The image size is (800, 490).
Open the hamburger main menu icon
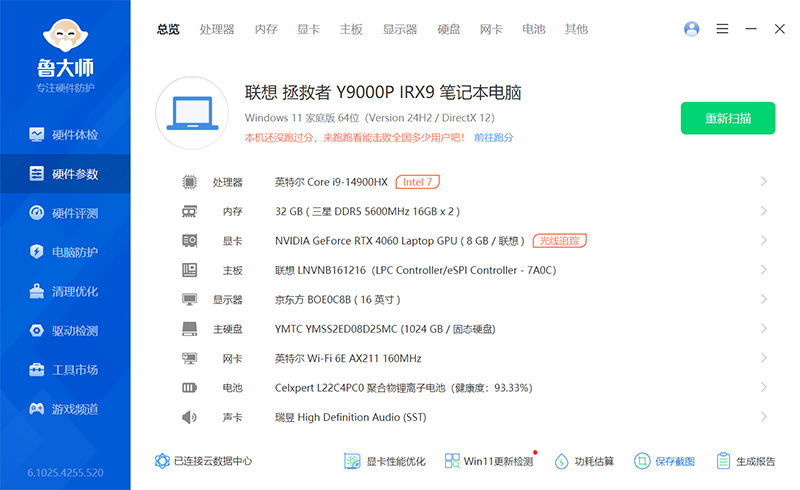[722, 29]
